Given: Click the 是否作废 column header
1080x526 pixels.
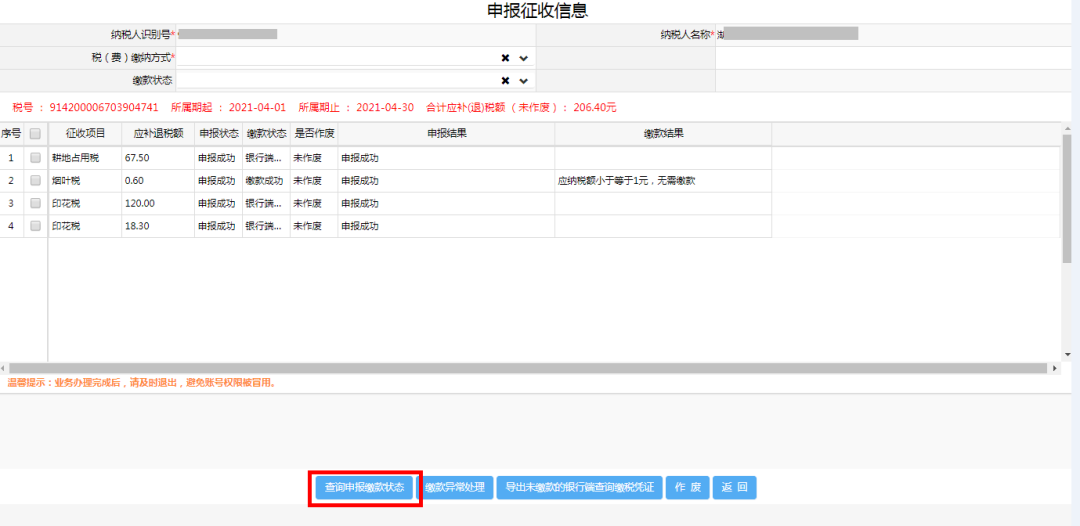Looking at the screenshot, I should click(x=313, y=134).
